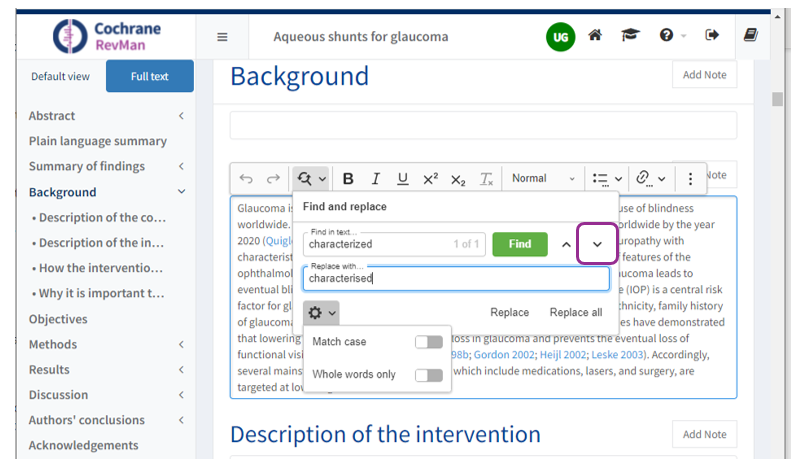
Task: Go to next match with down chevron
Action: 597,244
